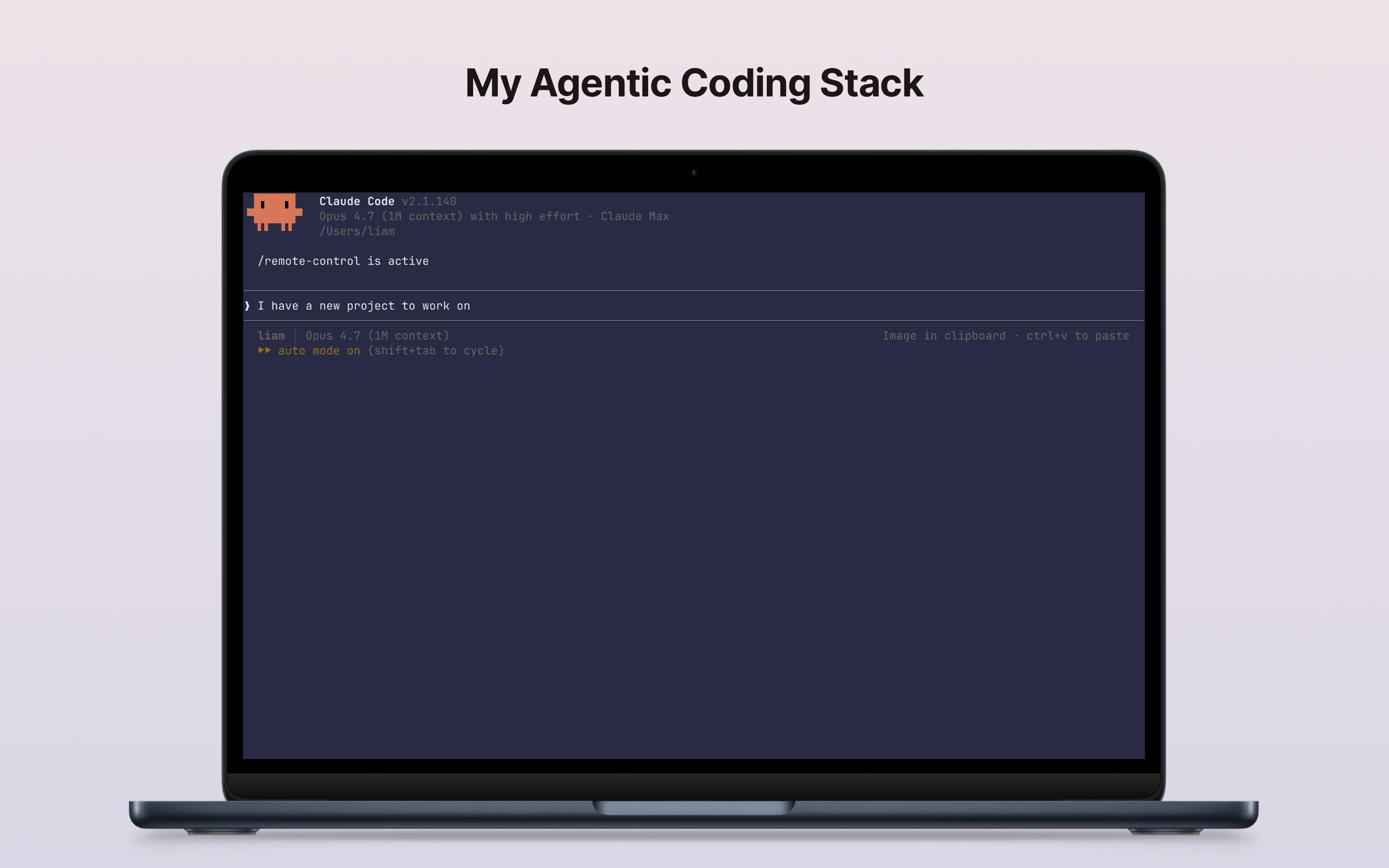Click the 'Image in clipboard' notice
1389x868 pixels.
(x=944, y=336)
